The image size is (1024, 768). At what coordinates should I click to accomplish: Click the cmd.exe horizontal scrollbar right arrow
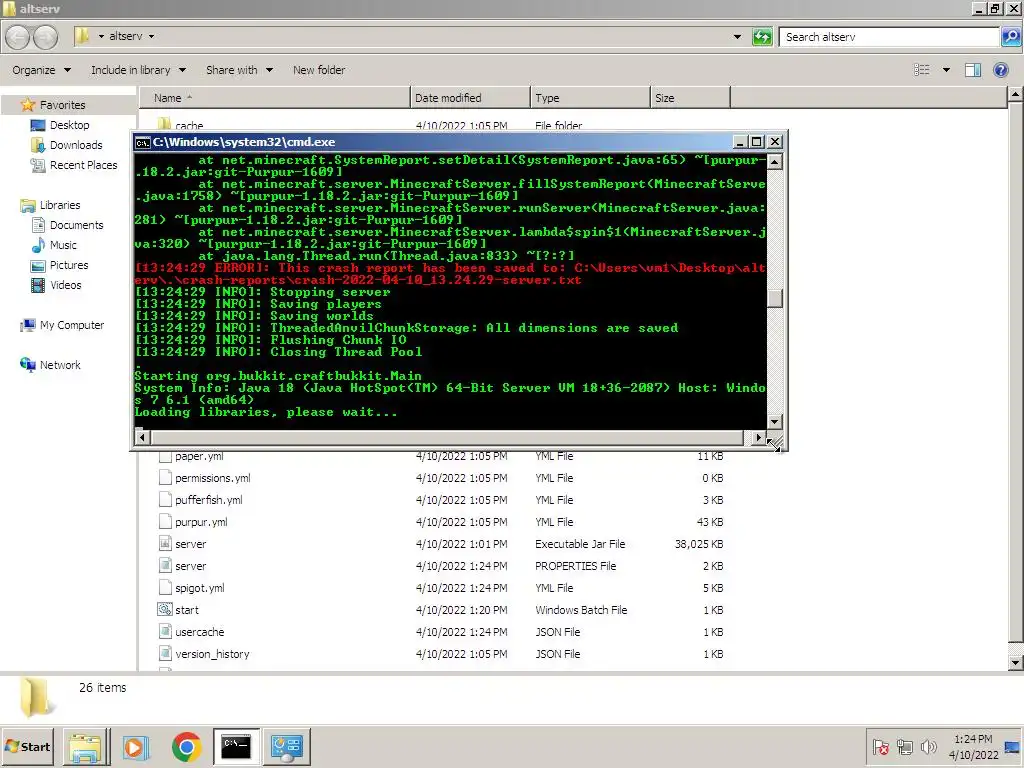(758, 438)
